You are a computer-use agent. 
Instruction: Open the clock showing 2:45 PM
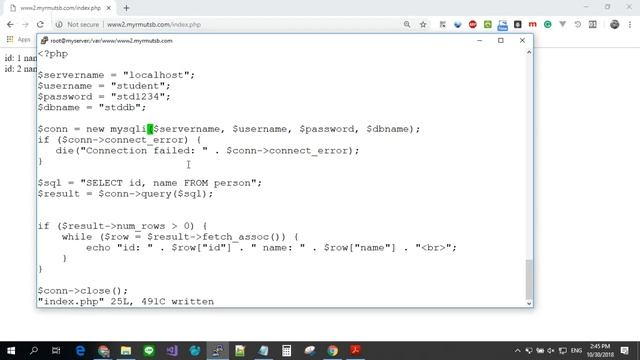600,351
